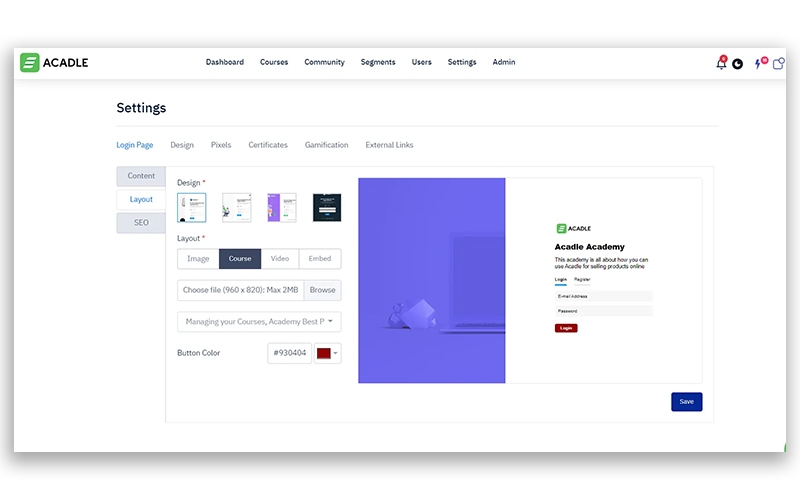The height and width of the screenshot is (500, 800).
Task: Open notifications bell icon
Action: click(x=721, y=63)
